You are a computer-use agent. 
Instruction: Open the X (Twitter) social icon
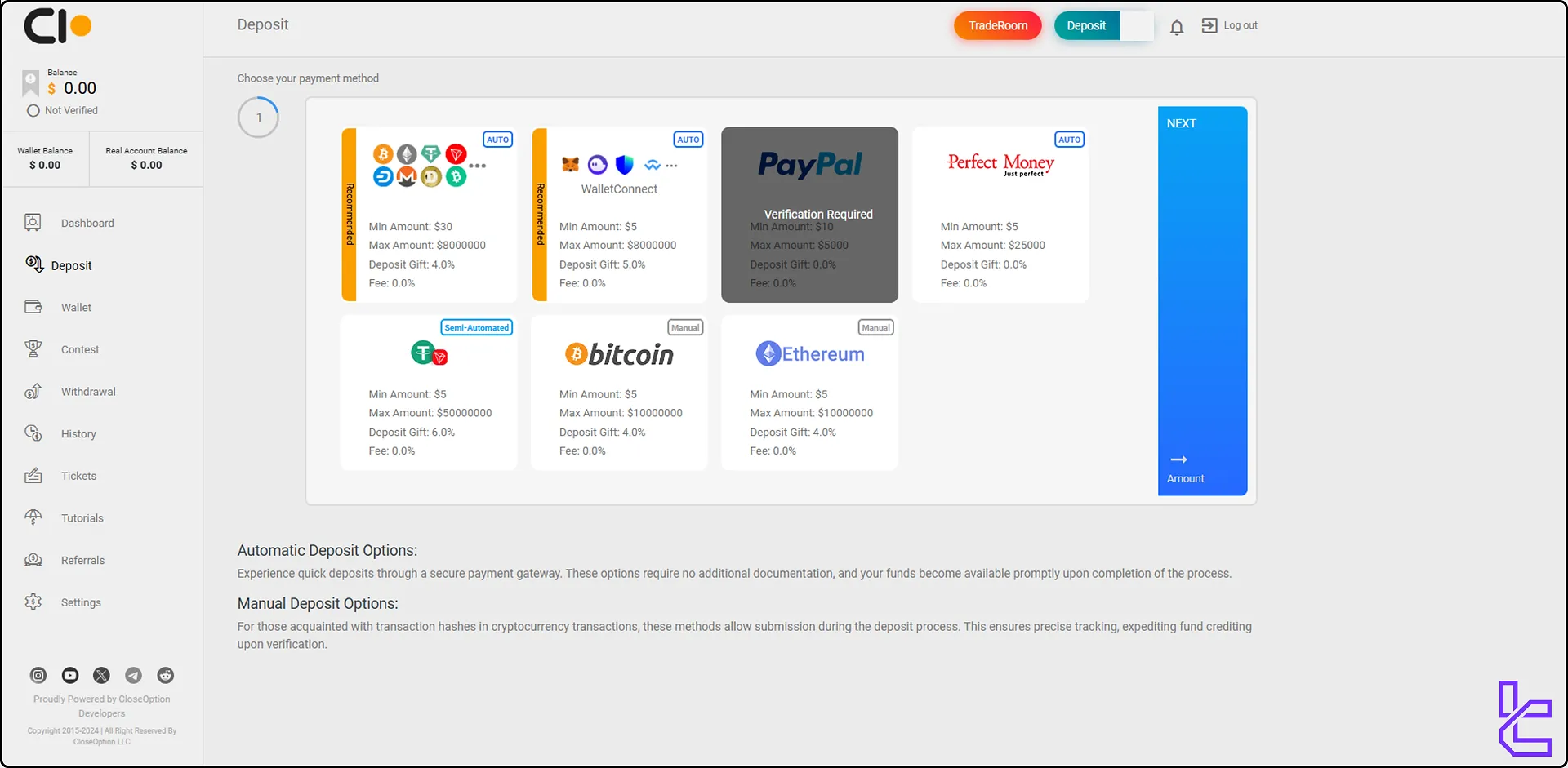(x=101, y=675)
